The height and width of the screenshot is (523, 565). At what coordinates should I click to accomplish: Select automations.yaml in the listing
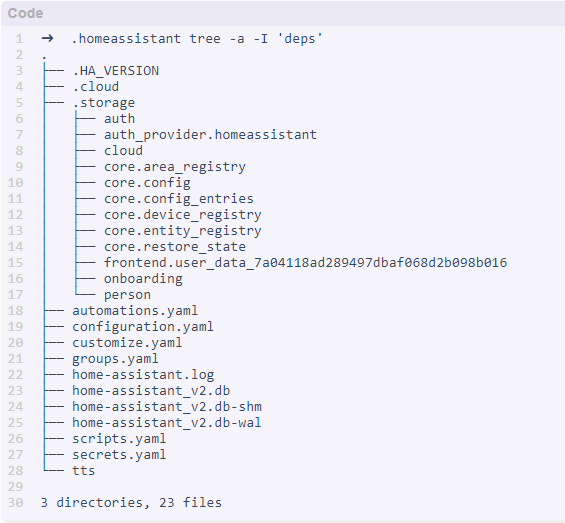point(135,311)
